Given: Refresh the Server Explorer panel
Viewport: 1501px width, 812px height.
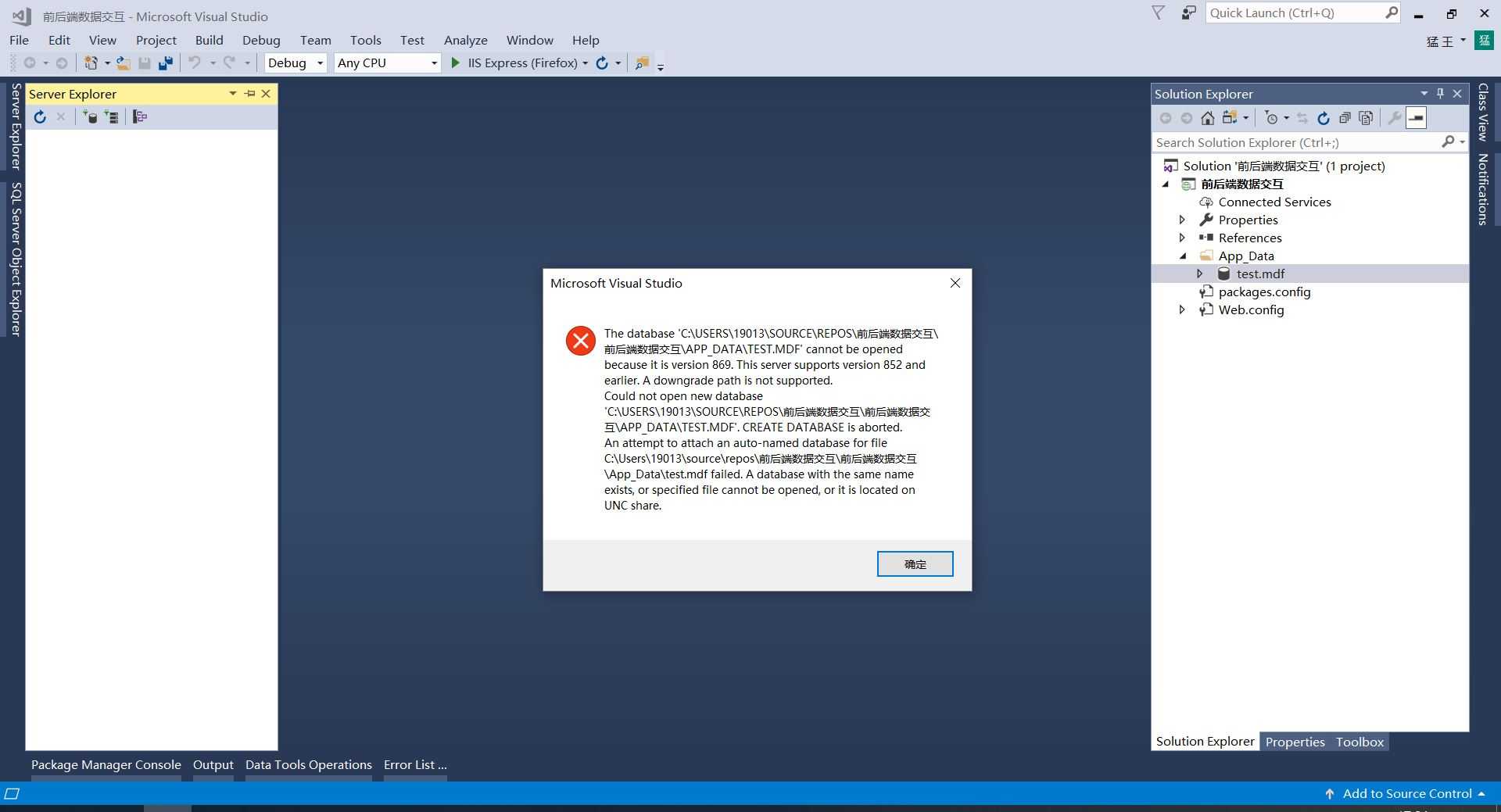Looking at the screenshot, I should (x=40, y=117).
